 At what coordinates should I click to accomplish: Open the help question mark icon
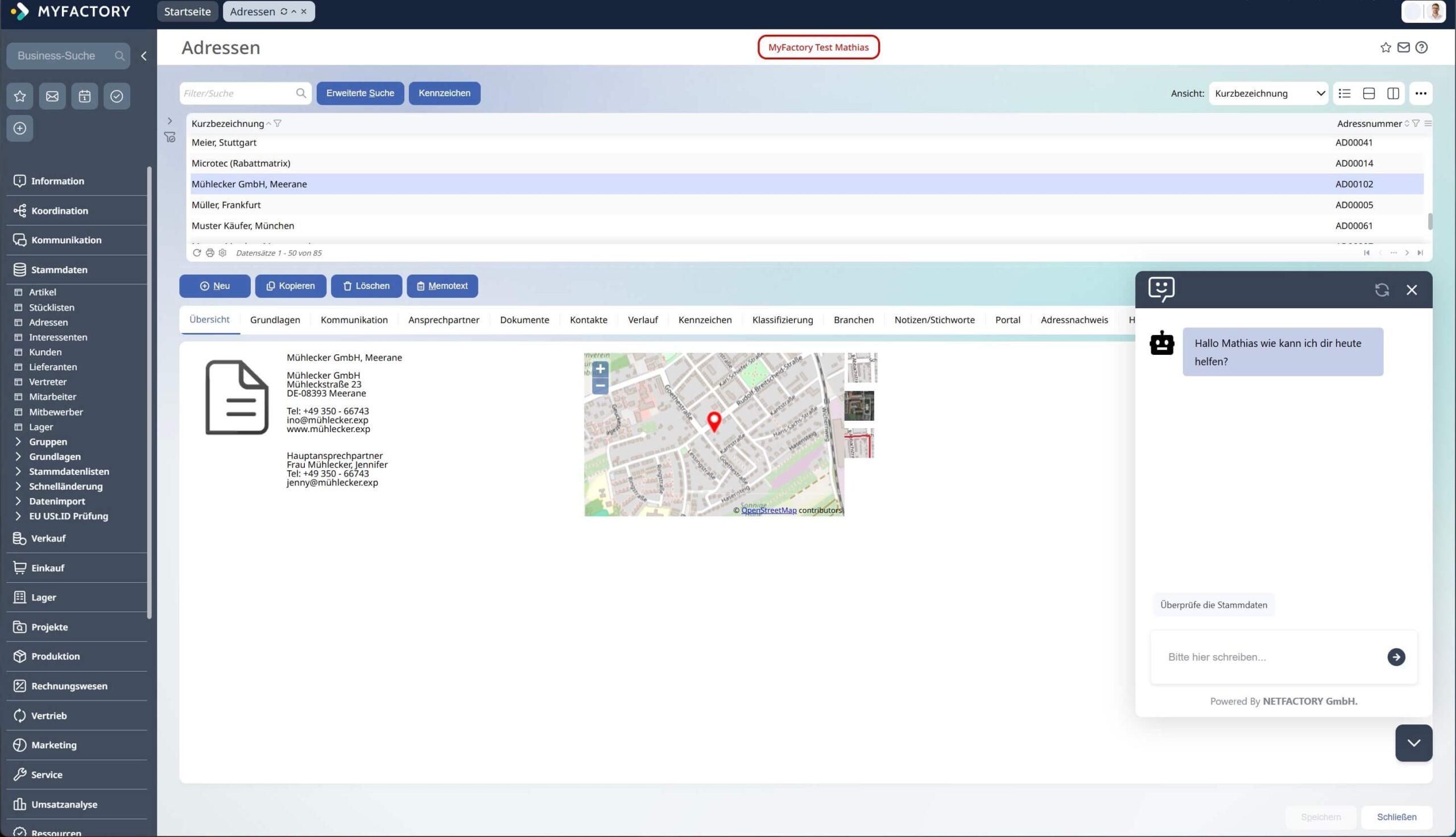click(x=1421, y=48)
